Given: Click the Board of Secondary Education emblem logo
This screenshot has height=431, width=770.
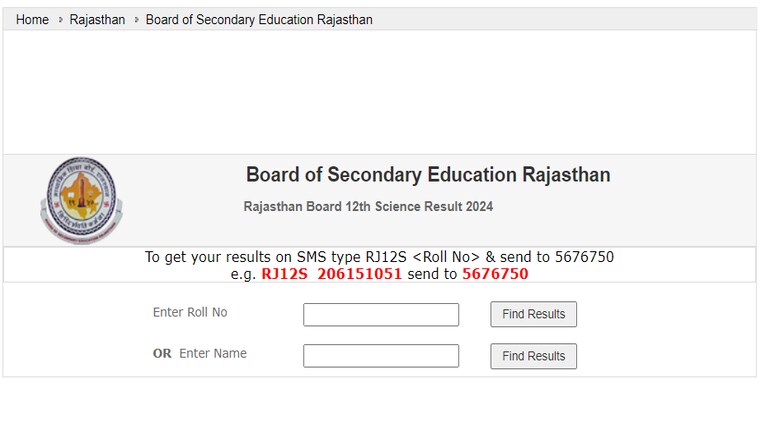Looking at the screenshot, I should click(82, 200).
